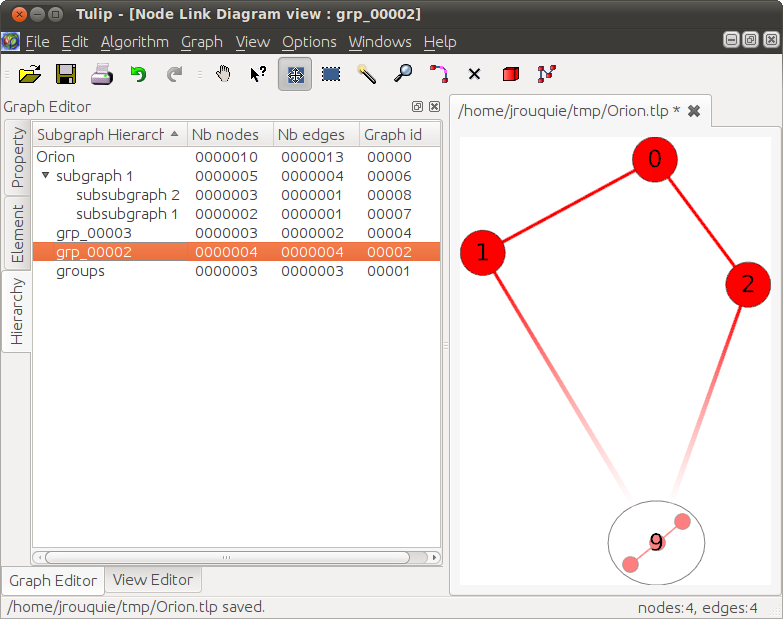Select the magic wand selection tool
Screen dimensions: 783x619
tap(367, 74)
